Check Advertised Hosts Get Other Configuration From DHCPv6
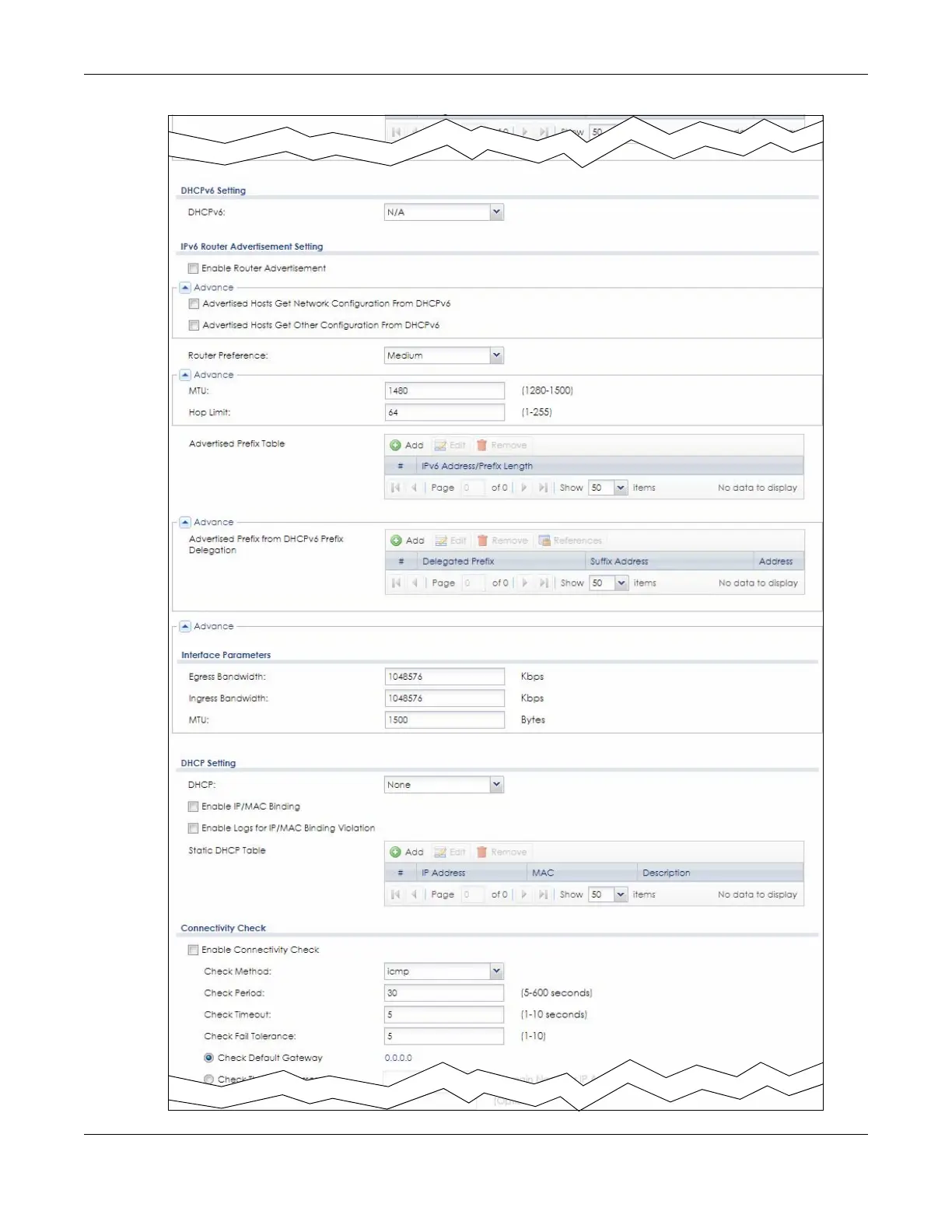 coord(194,326)
